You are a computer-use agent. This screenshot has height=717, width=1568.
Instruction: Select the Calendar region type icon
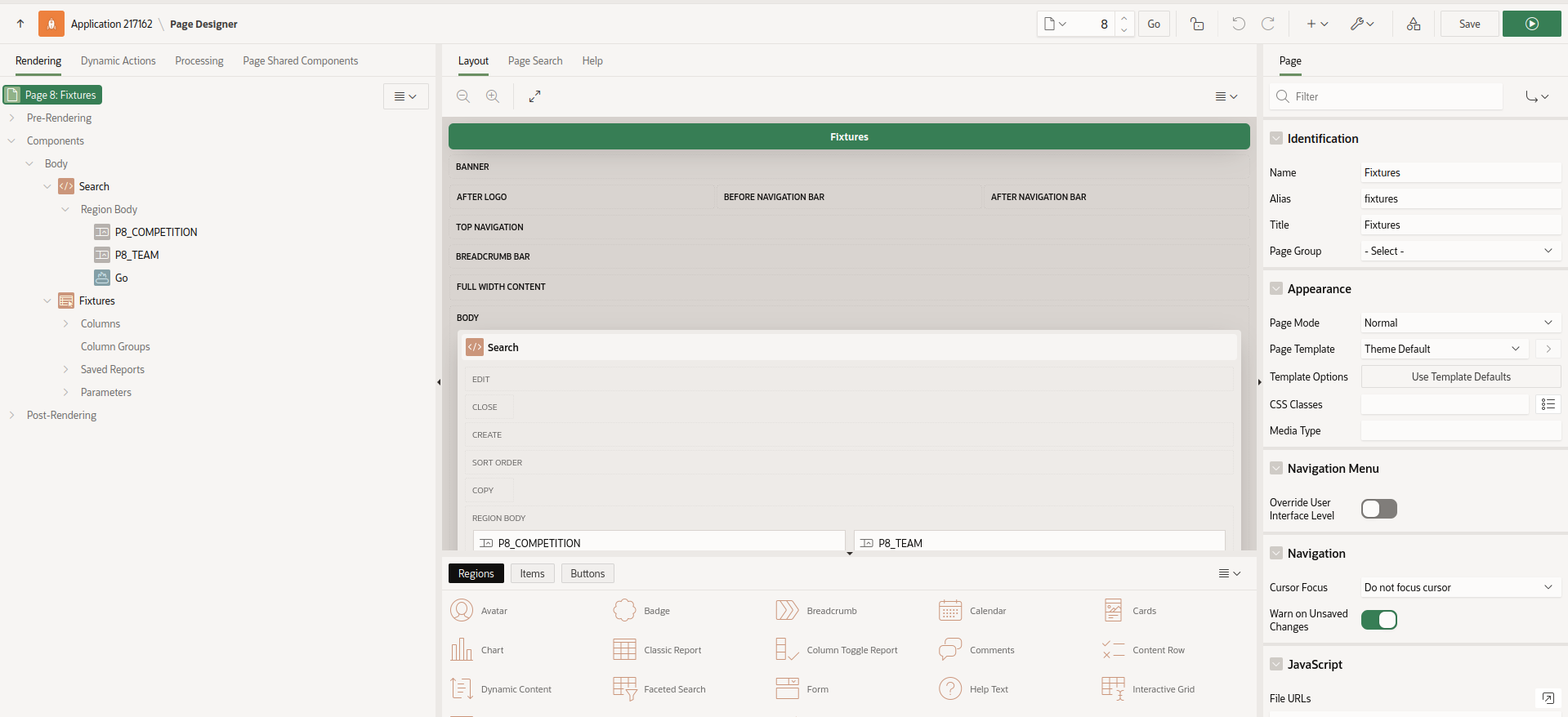coord(950,611)
